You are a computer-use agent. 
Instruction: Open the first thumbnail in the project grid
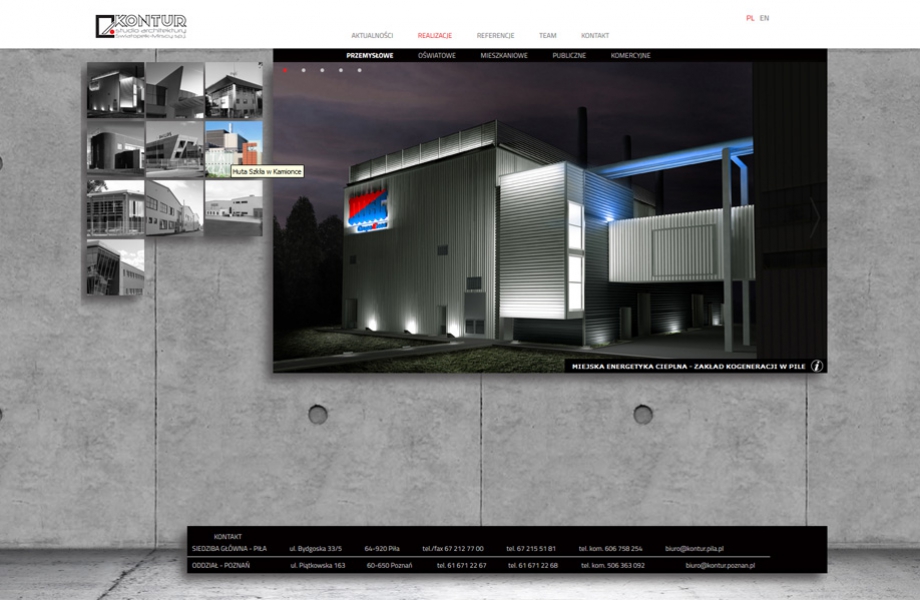[x=116, y=91]
